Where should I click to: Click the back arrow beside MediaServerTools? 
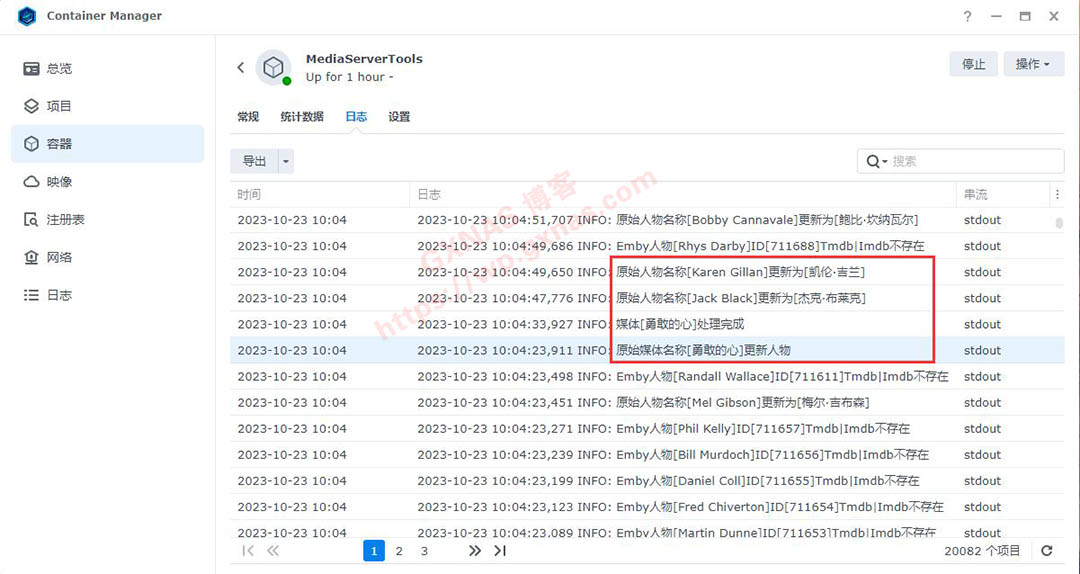point(240,68)
